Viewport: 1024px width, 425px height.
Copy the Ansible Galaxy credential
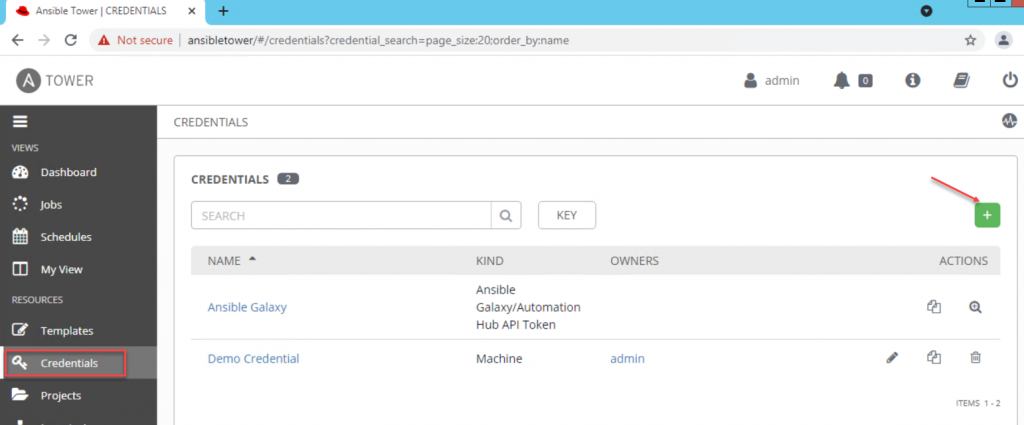[934, 307]
